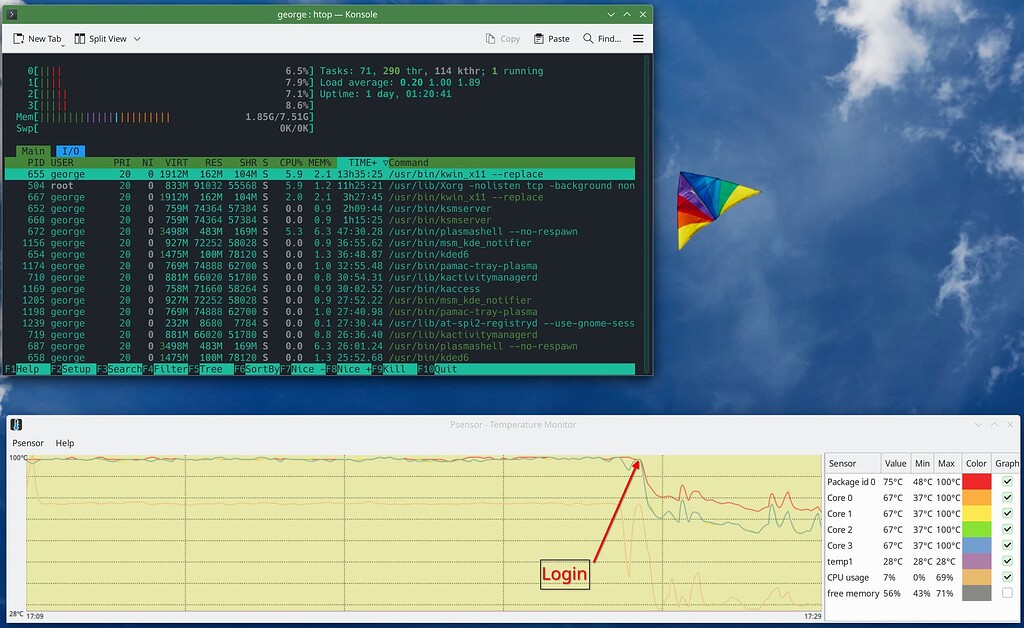
Task: Open the Konsole hamburger menu
Action: pos(637,38)
